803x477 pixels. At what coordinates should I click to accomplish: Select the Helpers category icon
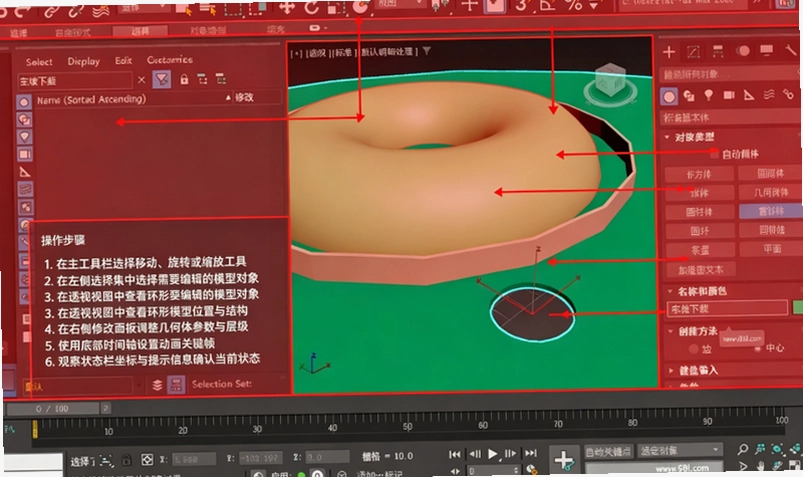[749, 95]
